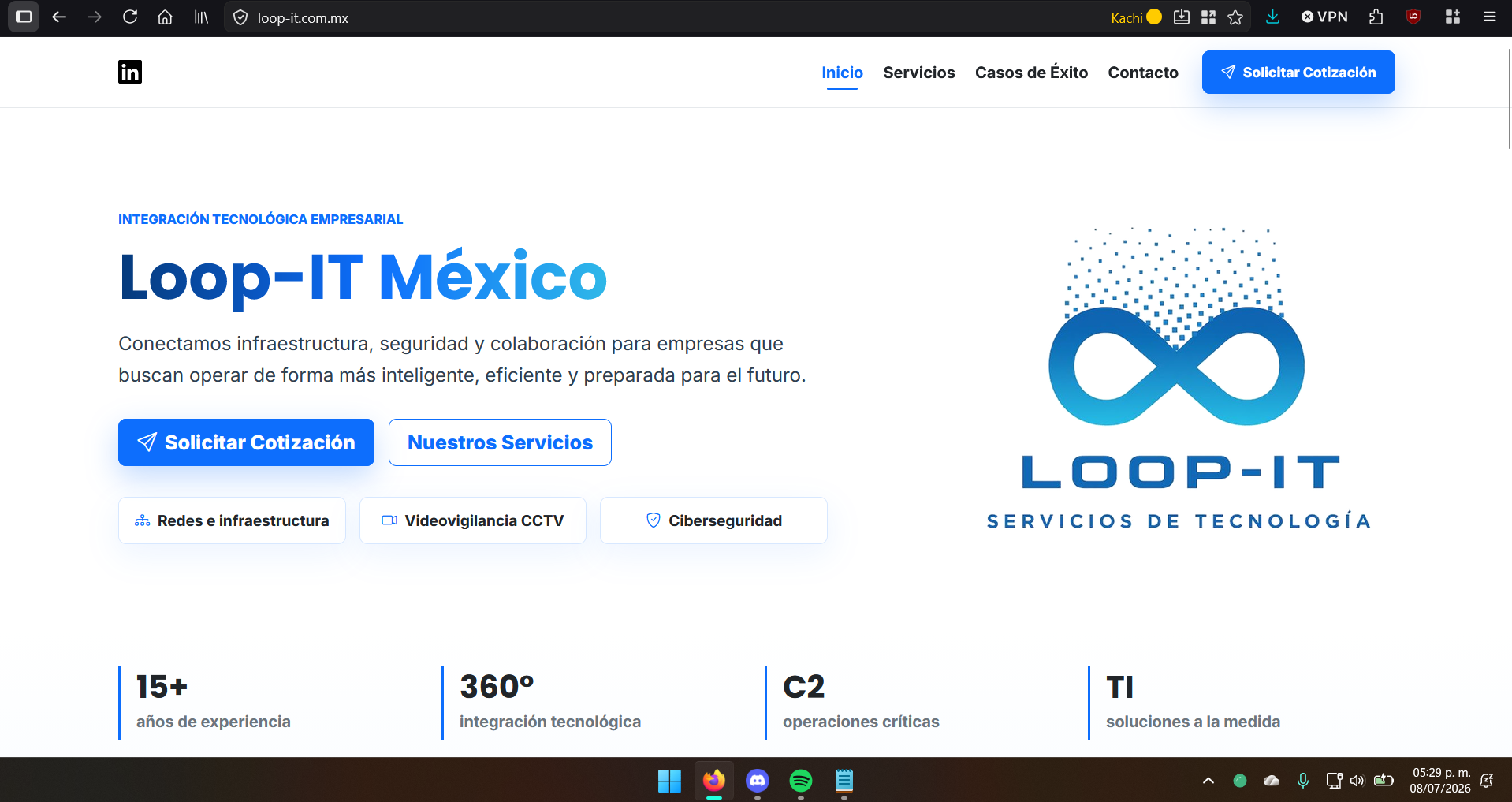Expand the system tray hidden icons chevron

pyautogui.click(x=1208, y=781)
